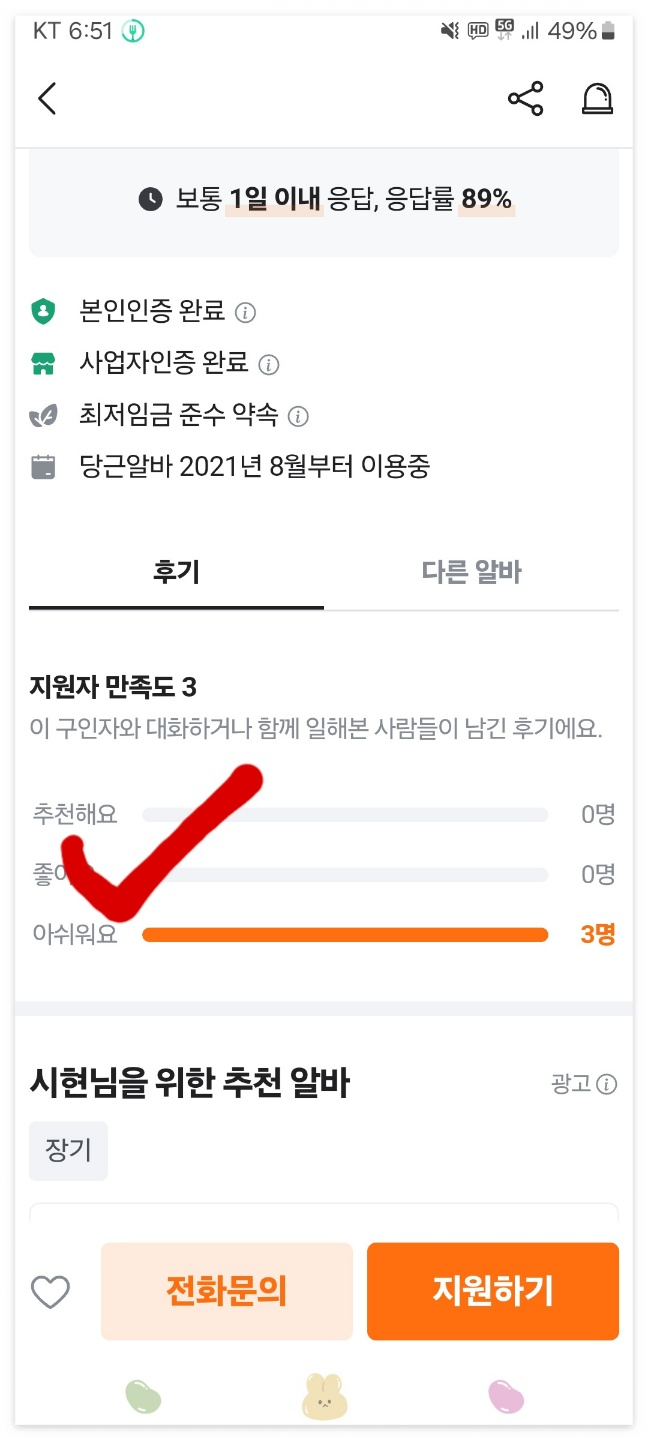648x1440 pixels.
Task: Tap the 지원하기 apply button
Action: 492,1292
